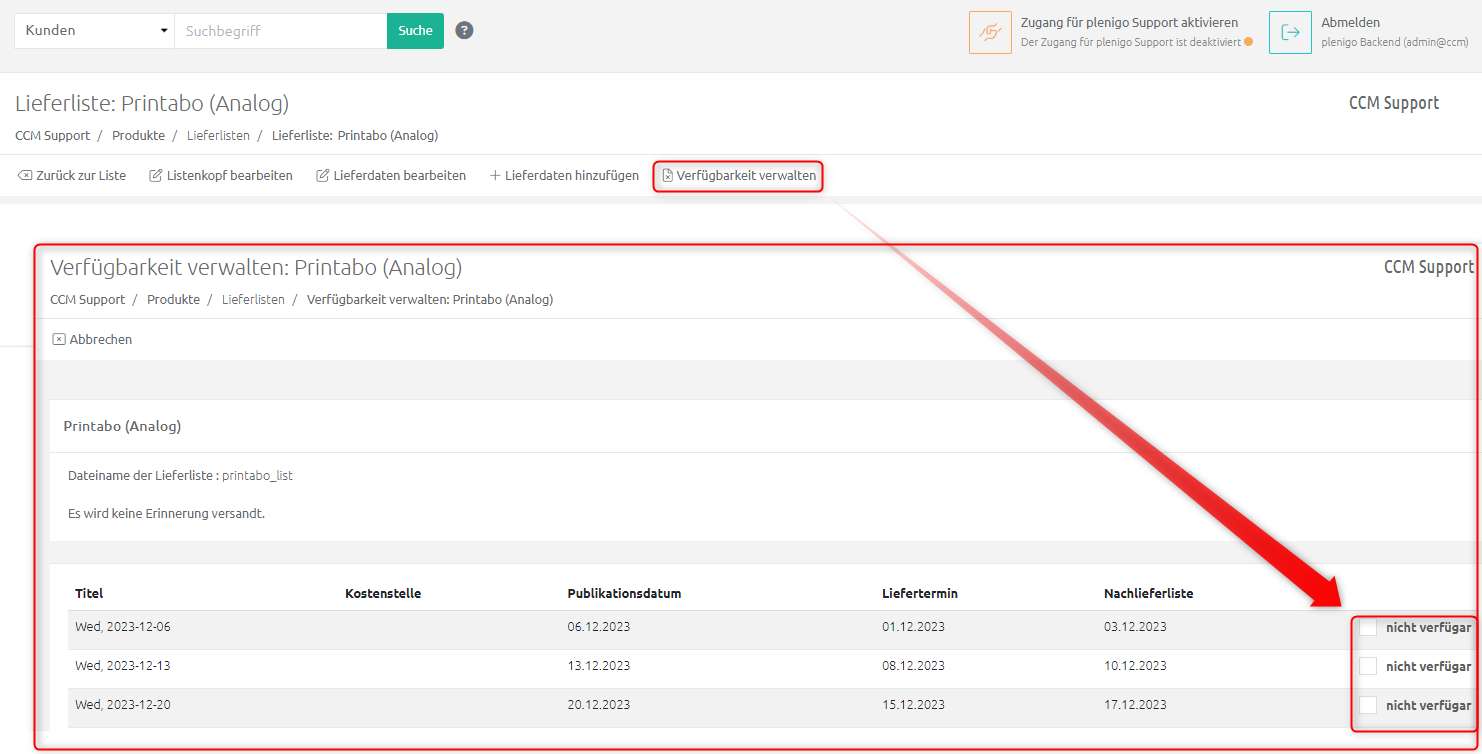Check nicht verfügbar for Wed, 2023-12-06
The height and width of the screenshot is (754, 1482).
coord(1368,627)
